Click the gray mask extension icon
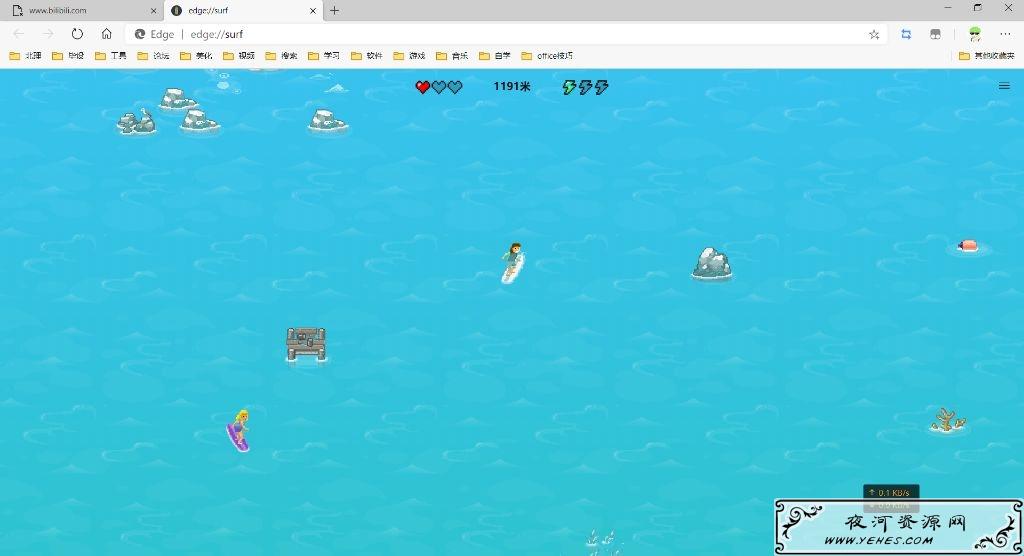 [935, 34]
